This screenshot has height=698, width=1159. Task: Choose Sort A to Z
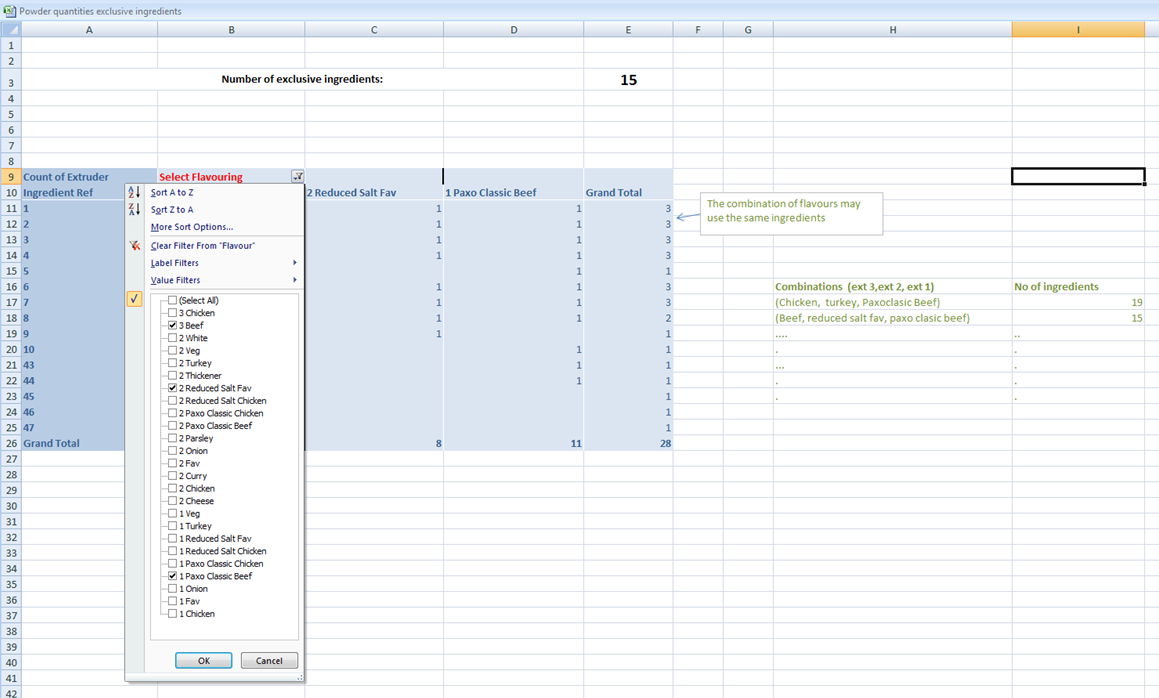(172, 192)
